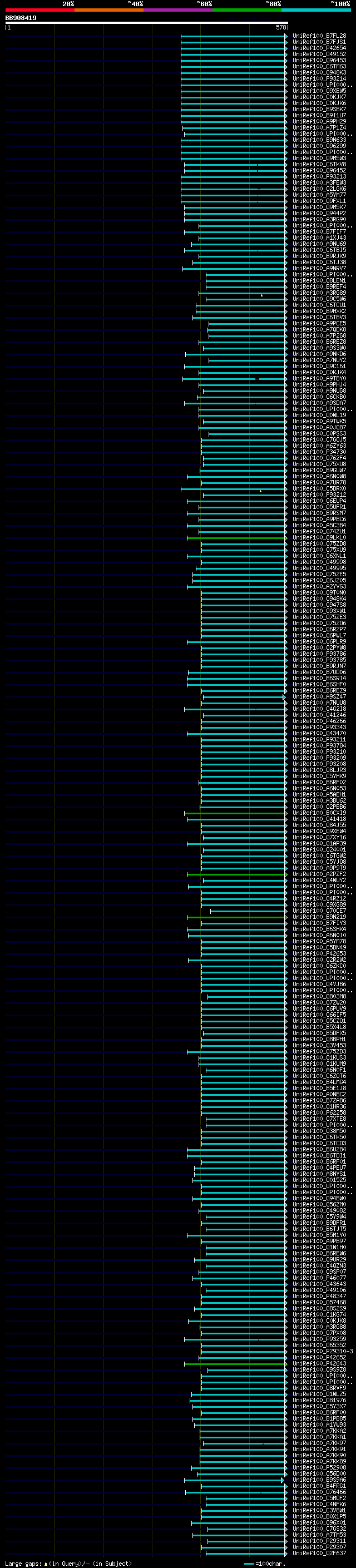Select the UniRef100_Q9XEW5 label
Viewport: 356px width, 1568px height.
(x=319, y=91)
